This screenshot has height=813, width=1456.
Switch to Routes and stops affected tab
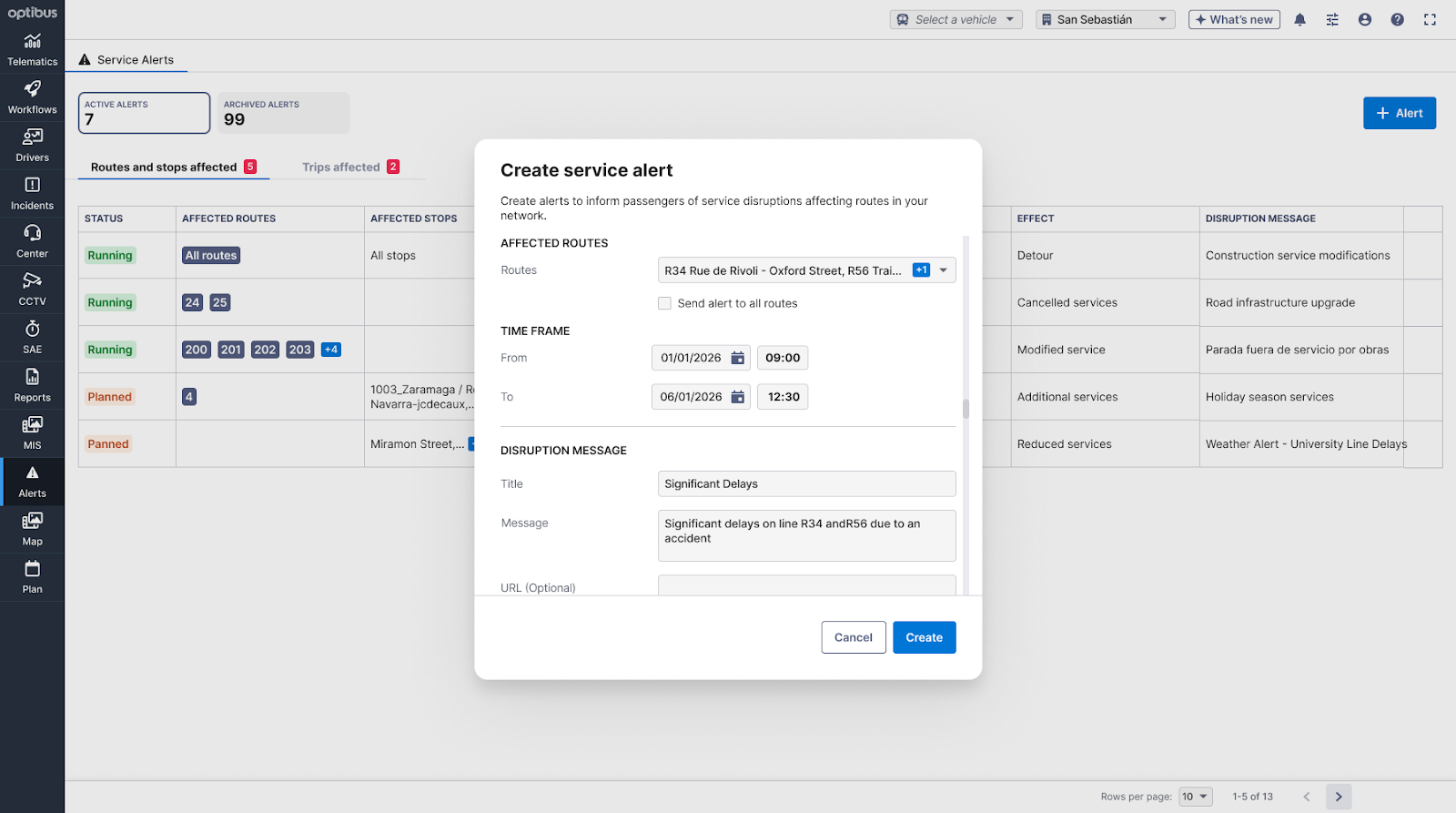coord(174,167)
